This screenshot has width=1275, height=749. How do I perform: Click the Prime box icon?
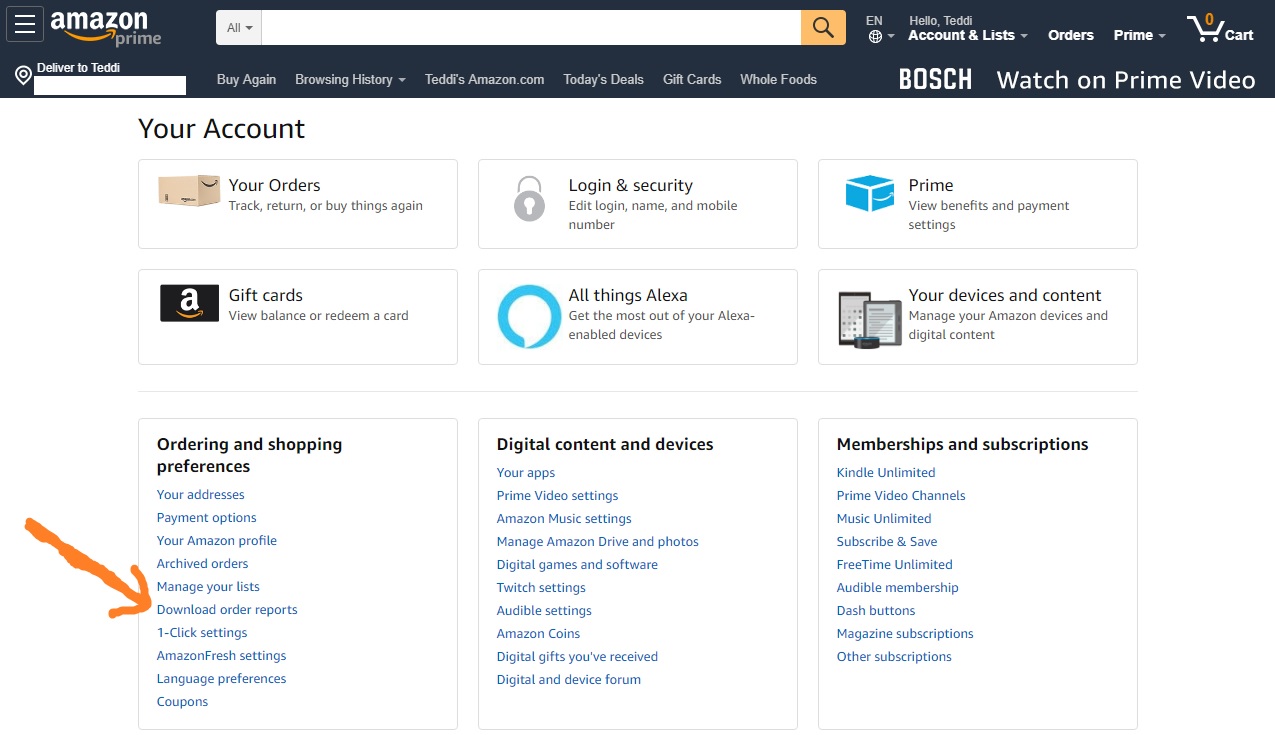869,193
